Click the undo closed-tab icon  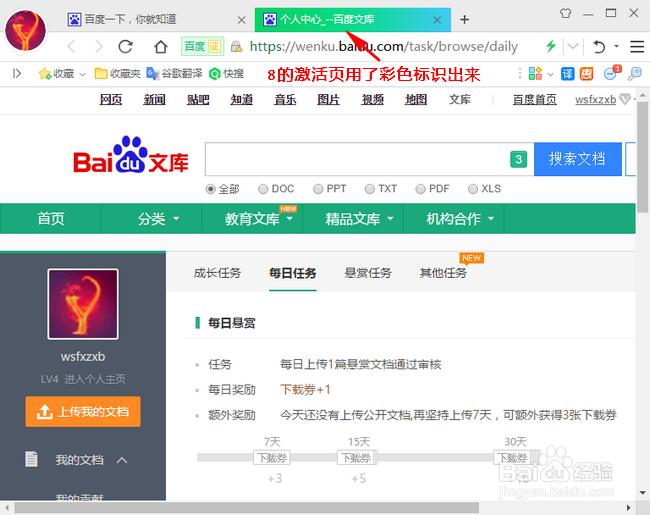tap(599, 46)
